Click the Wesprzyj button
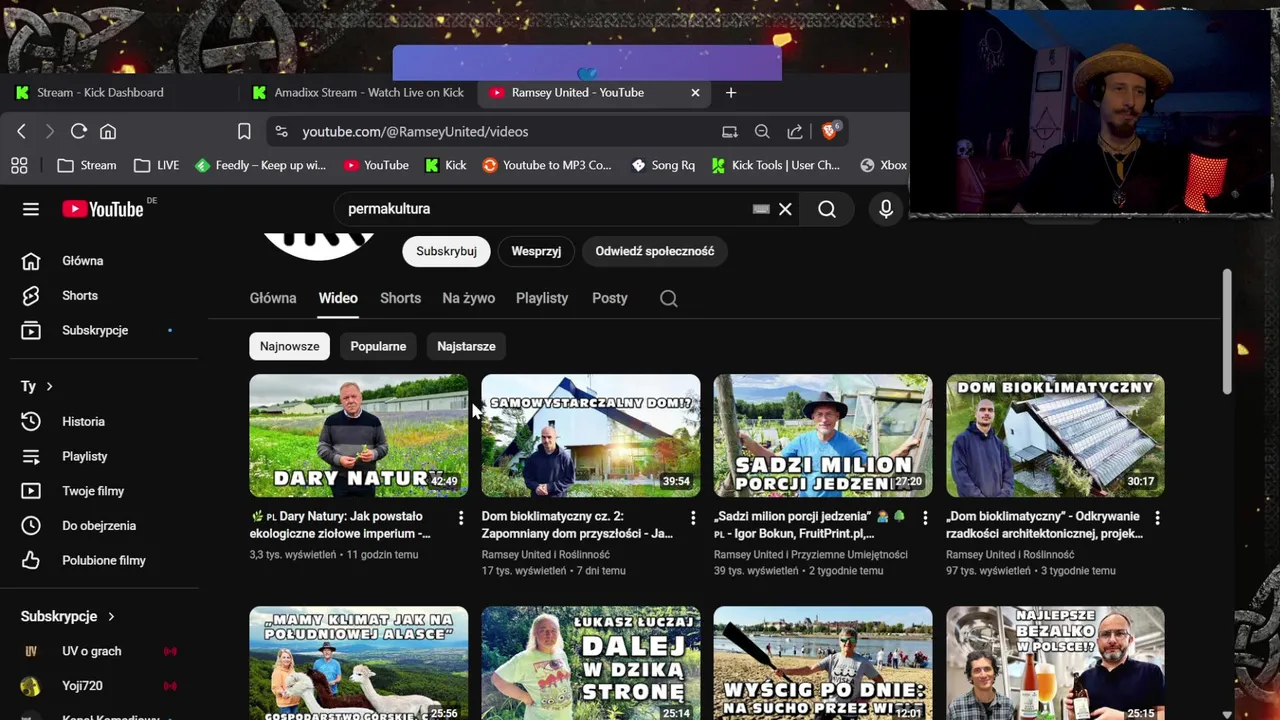The image size is (1280, 720). [x=536, y=251]
